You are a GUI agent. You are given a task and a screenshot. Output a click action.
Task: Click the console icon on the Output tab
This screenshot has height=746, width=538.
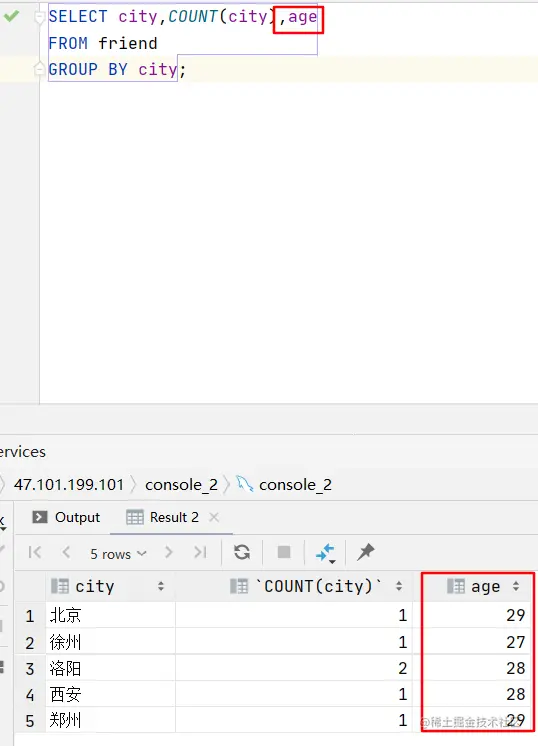(40, 517)
